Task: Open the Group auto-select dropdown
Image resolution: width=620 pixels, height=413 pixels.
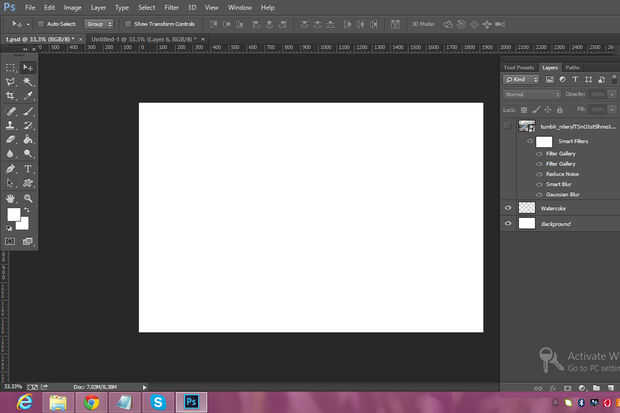Action: tap(98, 22)
